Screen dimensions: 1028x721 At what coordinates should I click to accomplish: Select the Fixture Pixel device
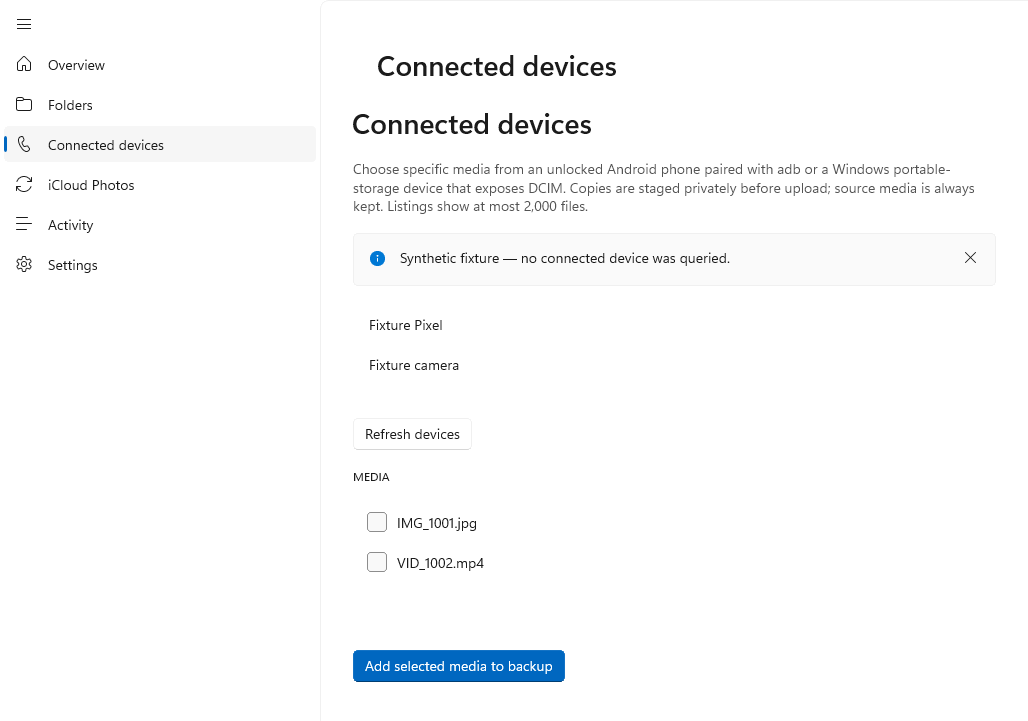click(674, 325)
